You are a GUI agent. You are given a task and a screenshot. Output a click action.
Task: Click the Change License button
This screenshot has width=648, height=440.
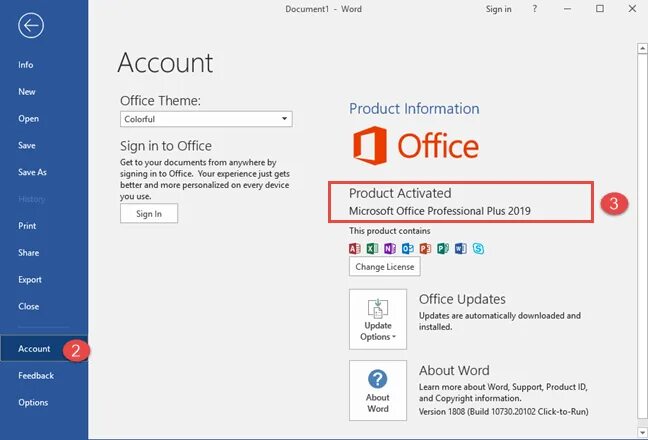tap(385, 266)
